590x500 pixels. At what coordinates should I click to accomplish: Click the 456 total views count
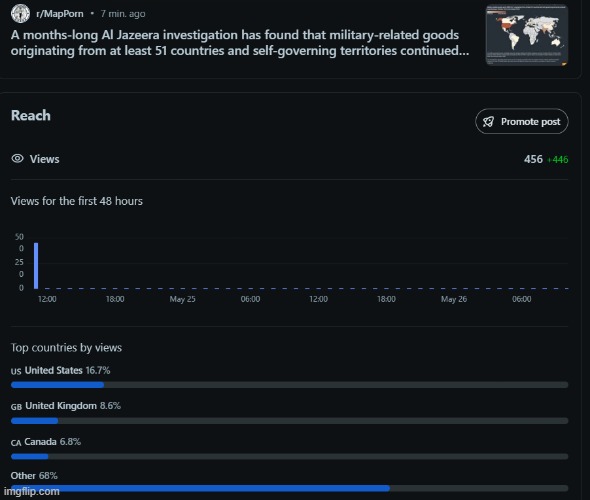tap(533, 159)
